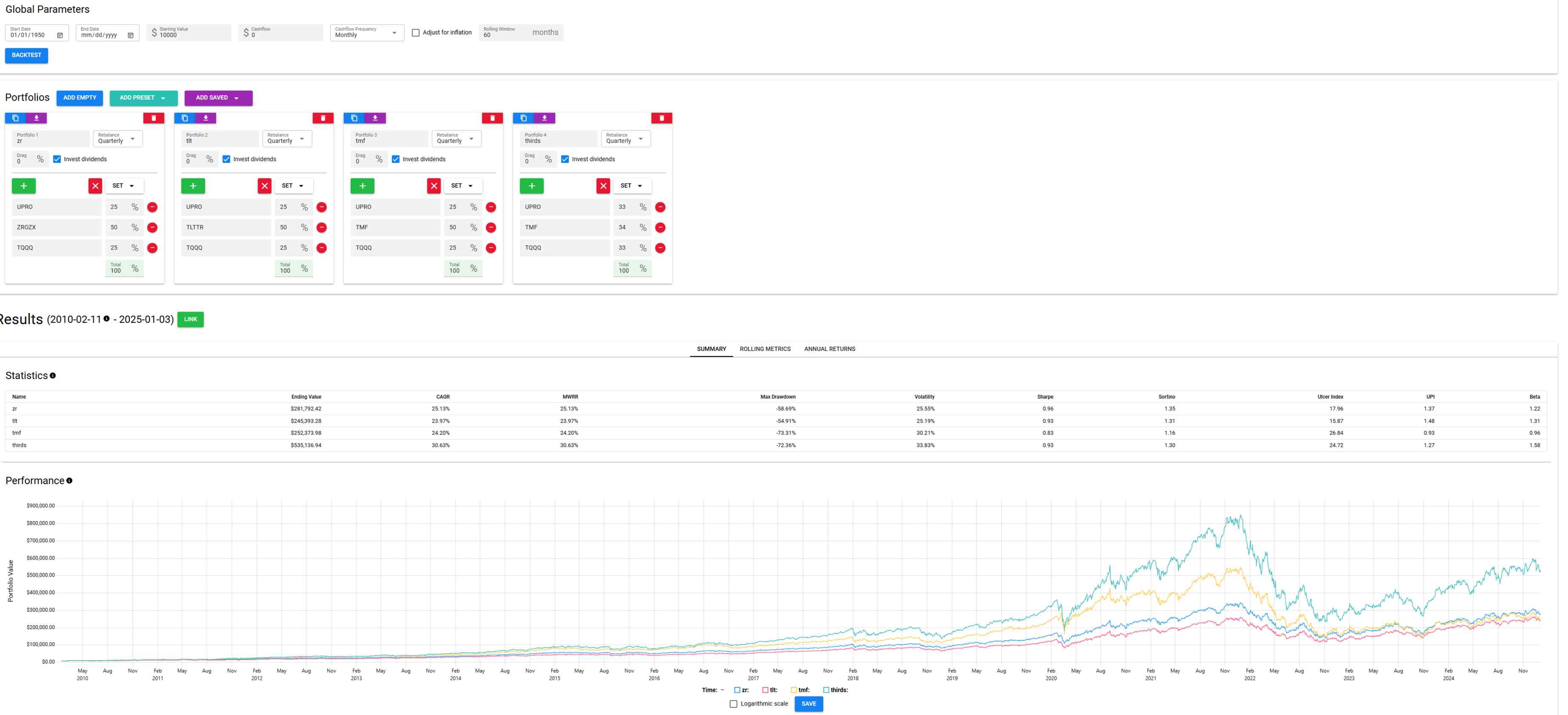Toggle the thirds series color box in the chart legend
Image resolution: width=1568 pixels, height=715 pixels.
coord(826,690)
